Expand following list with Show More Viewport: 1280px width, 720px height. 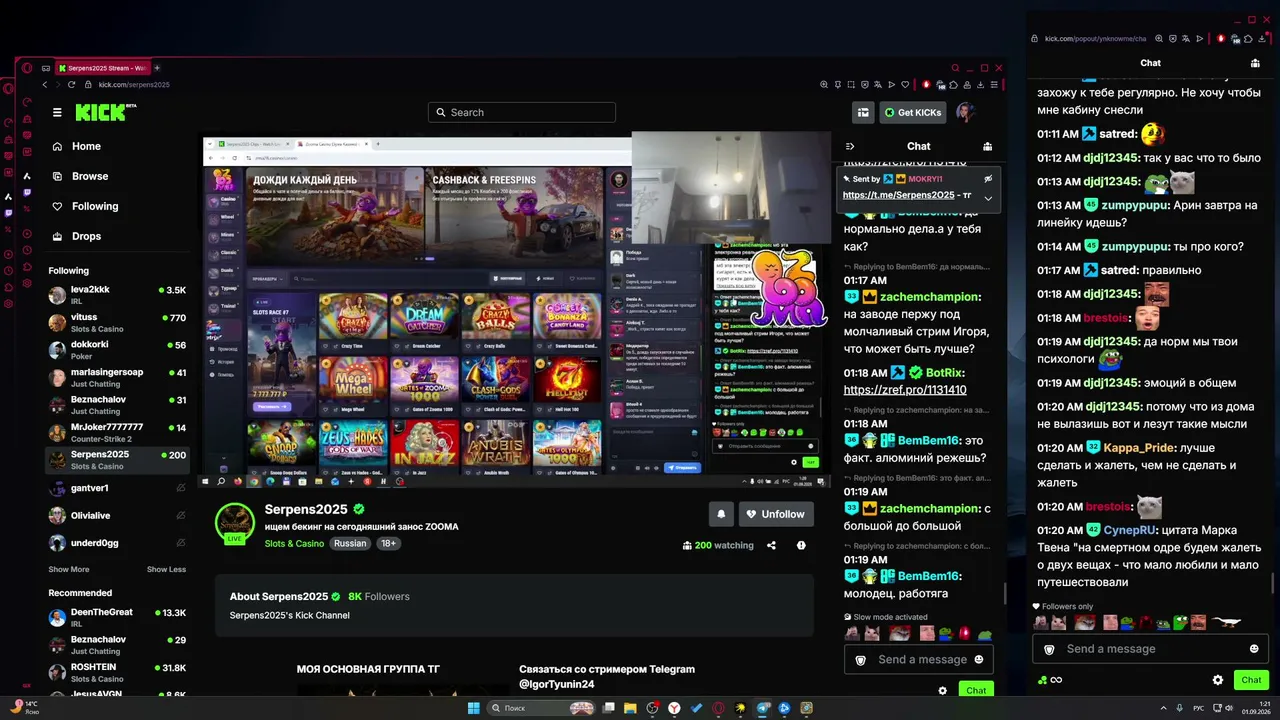[69, 570]
